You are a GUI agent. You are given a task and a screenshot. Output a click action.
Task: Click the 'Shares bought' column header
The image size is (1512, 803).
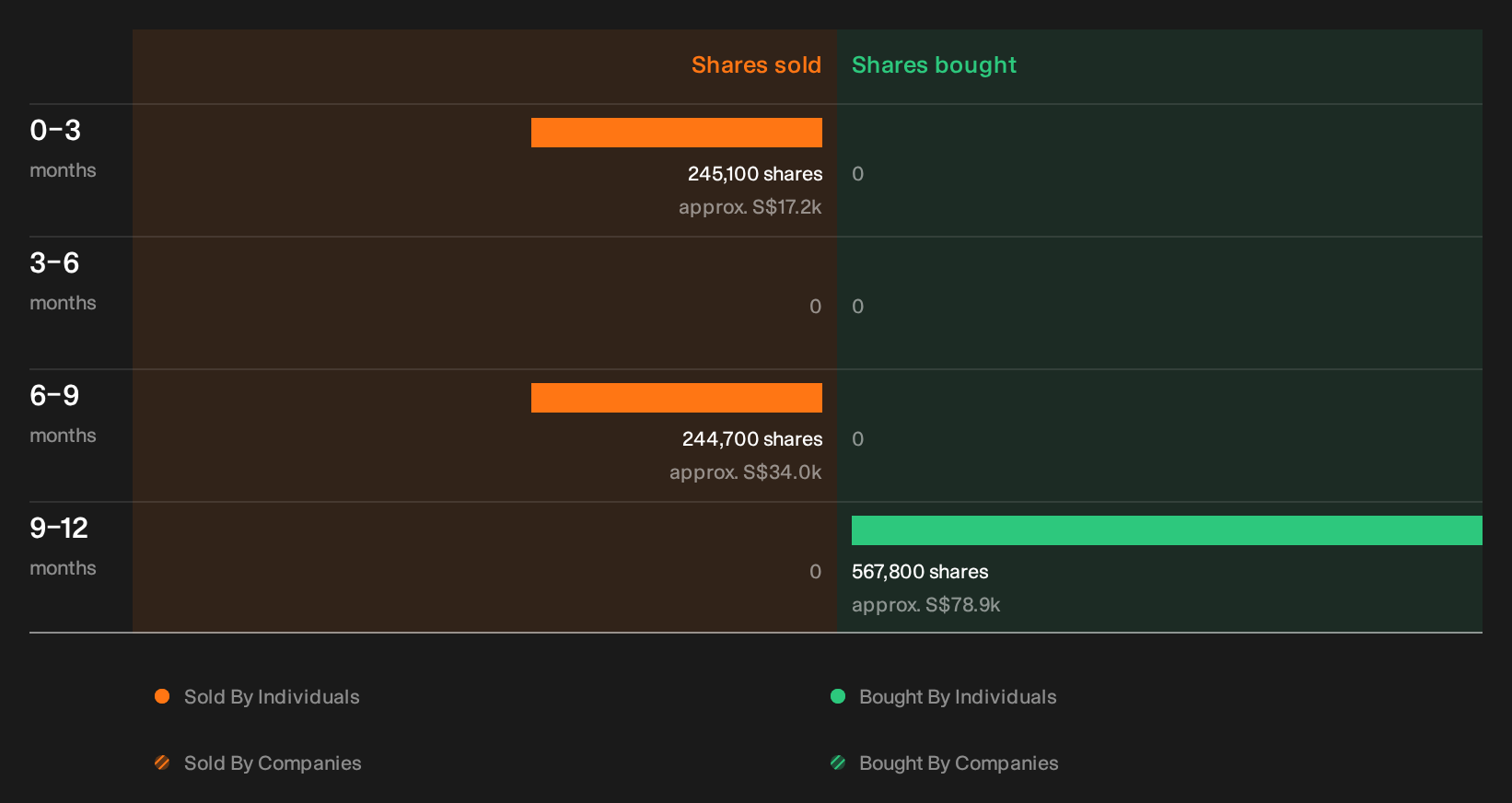tap(934, 65)
